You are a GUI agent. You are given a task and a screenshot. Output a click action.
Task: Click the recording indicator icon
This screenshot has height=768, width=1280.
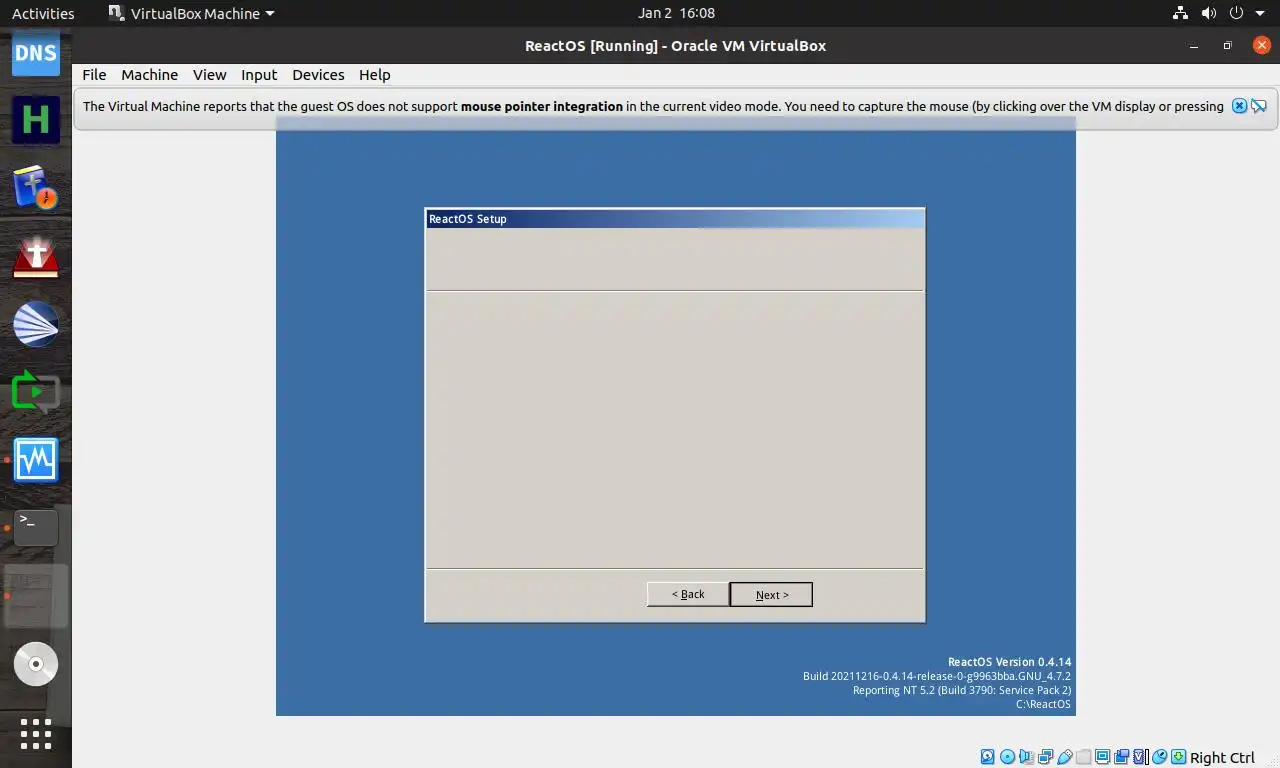click(x=1122, y=757)
